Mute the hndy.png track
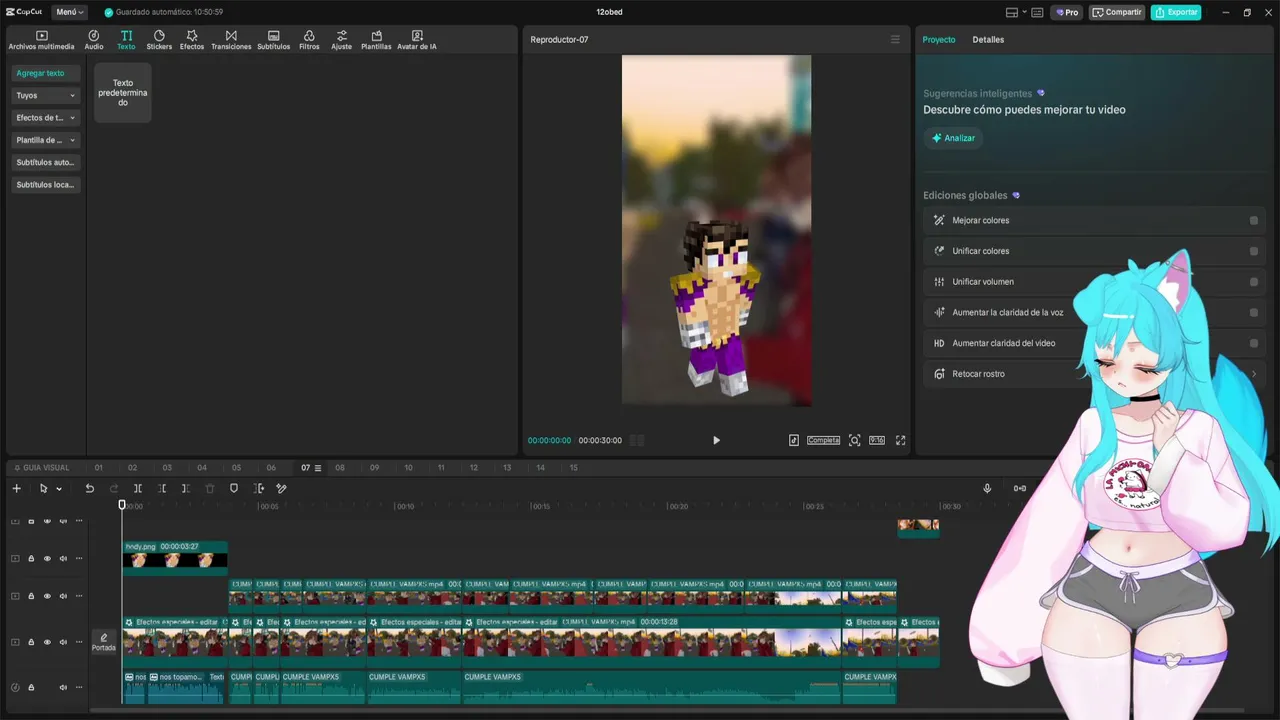 pos(63,558)
